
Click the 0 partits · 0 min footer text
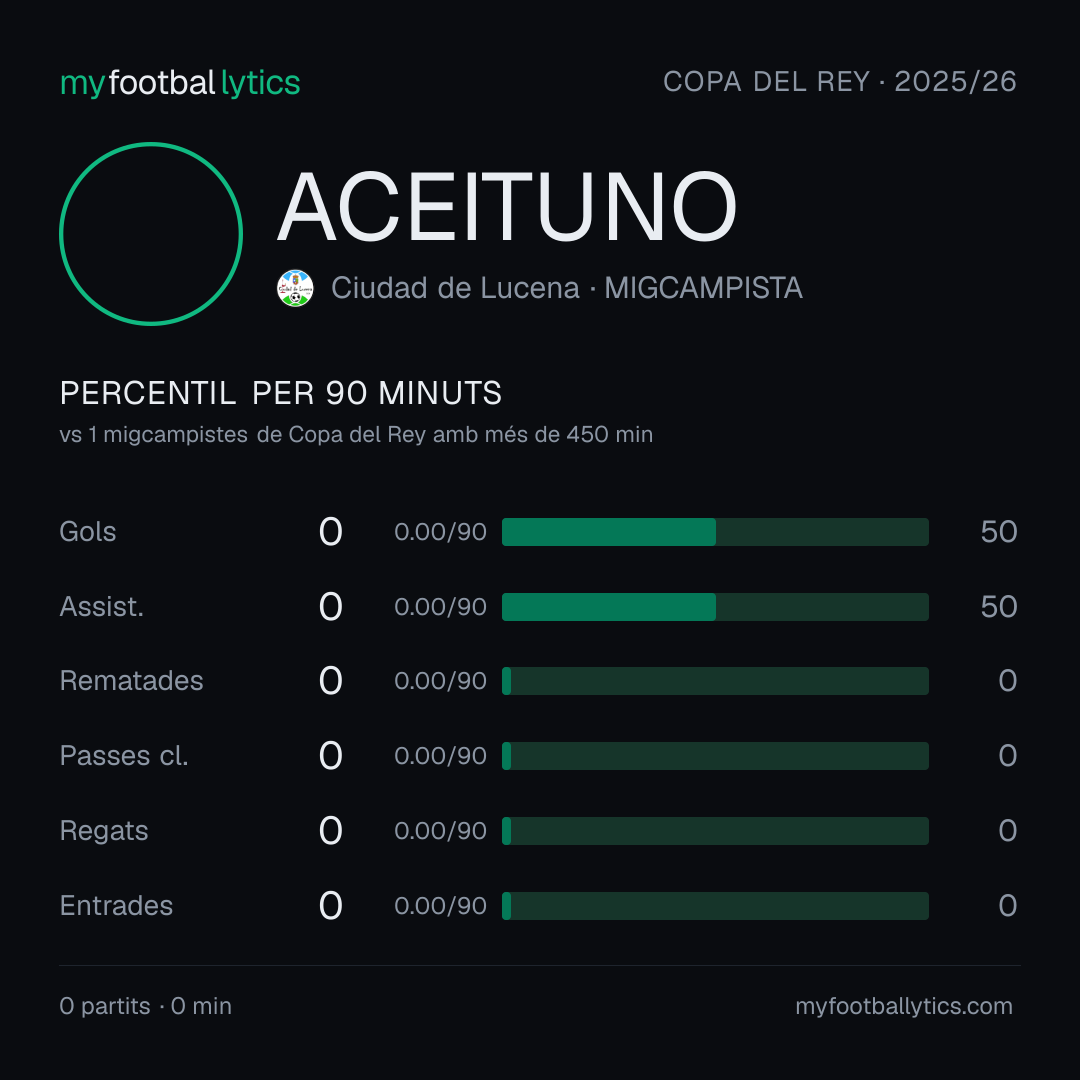click(145, 1006)
